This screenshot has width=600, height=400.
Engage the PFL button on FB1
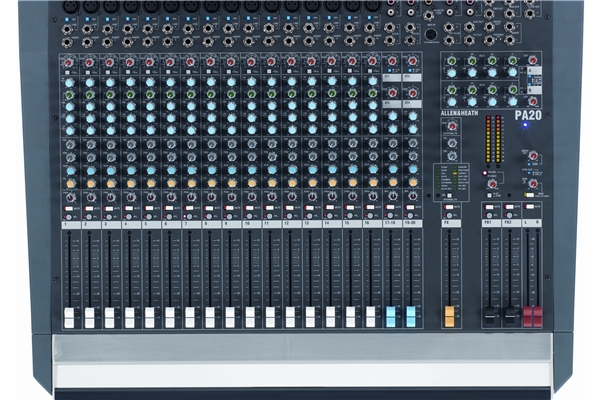click(x=489, y=216)
